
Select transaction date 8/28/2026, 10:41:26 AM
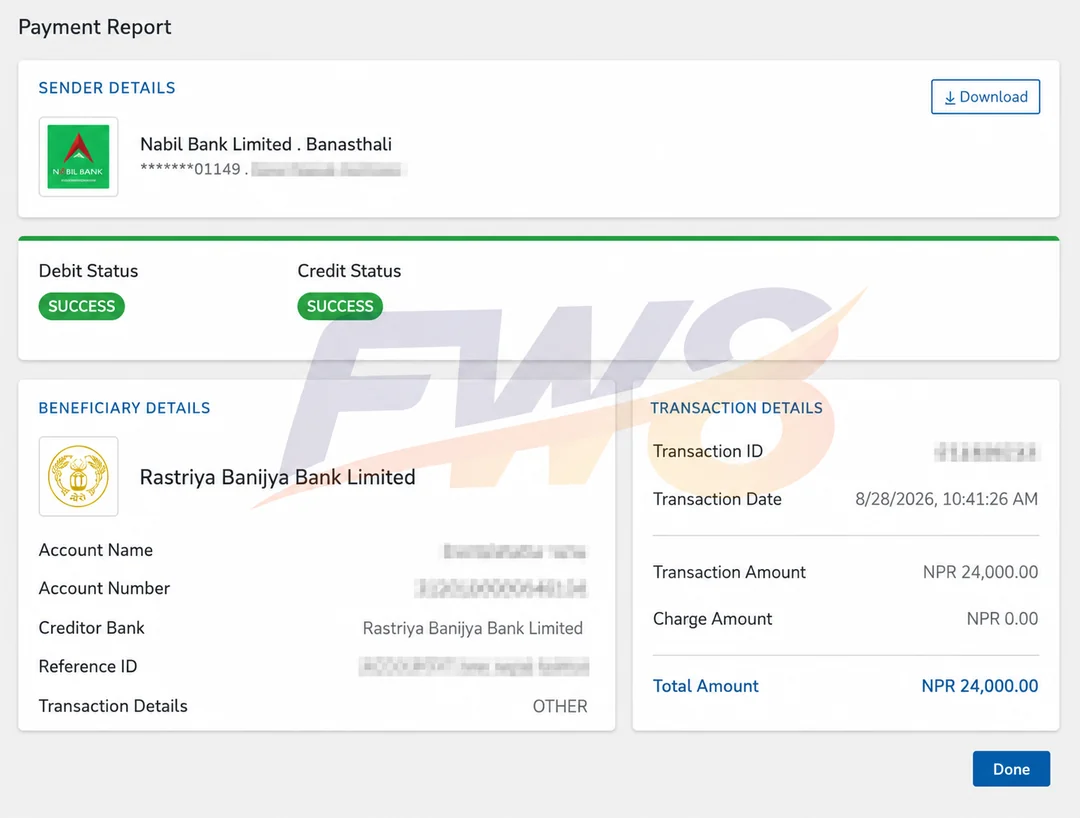(946, 499)
